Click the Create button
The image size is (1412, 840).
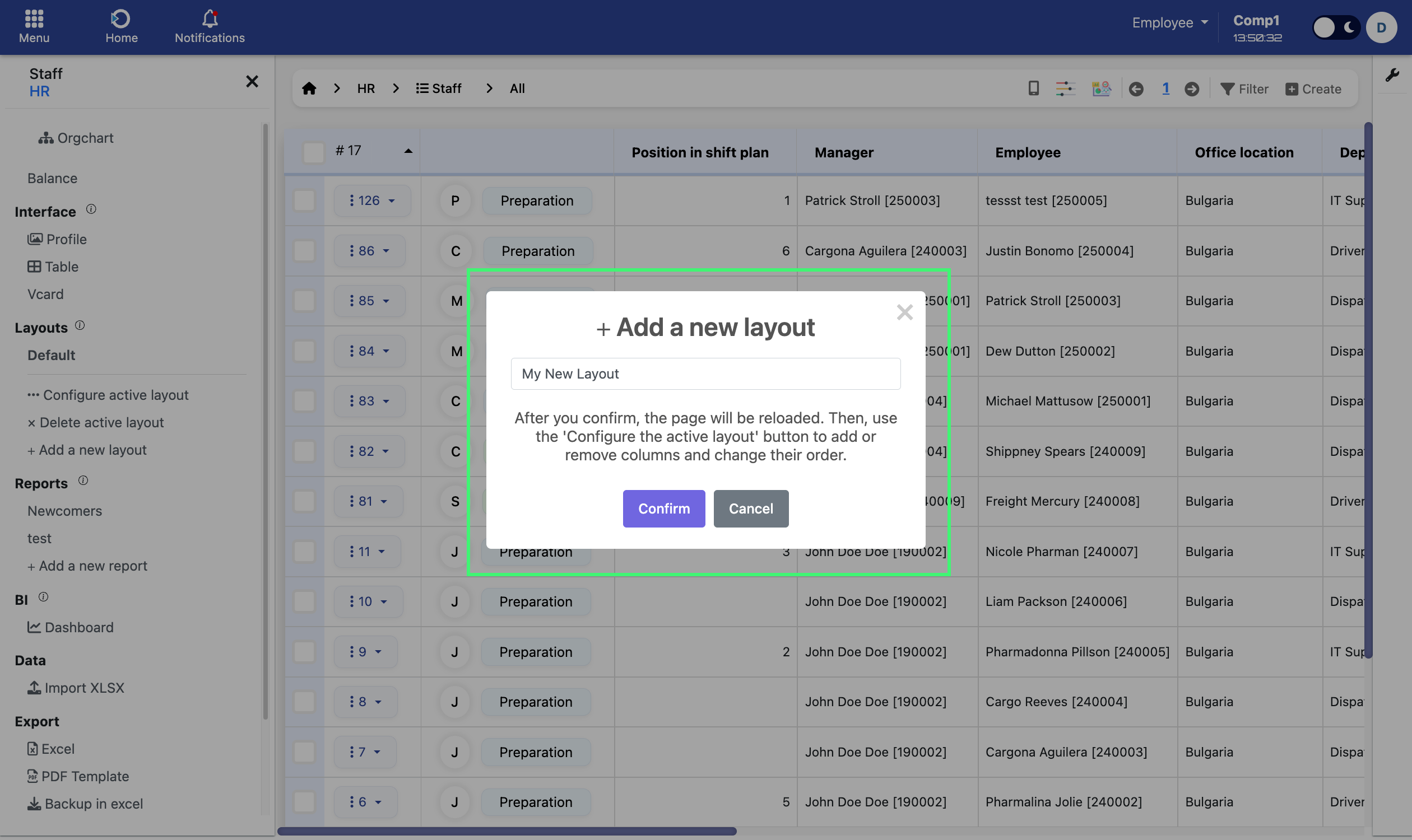click(x=1313, y=89)
